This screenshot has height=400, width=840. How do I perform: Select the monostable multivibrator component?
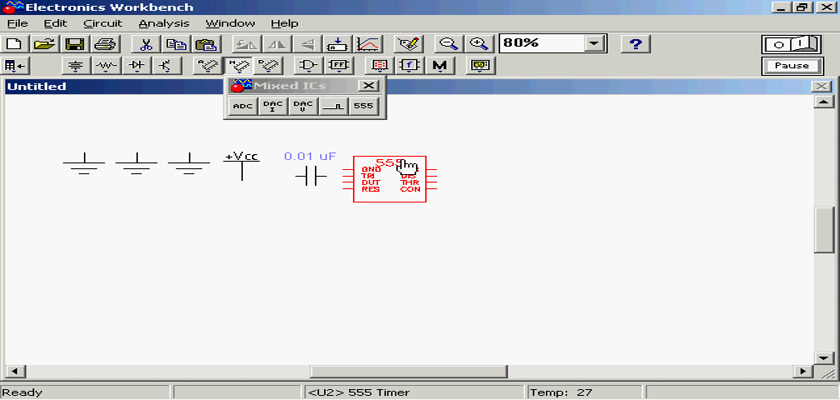[x=334, y=107]
